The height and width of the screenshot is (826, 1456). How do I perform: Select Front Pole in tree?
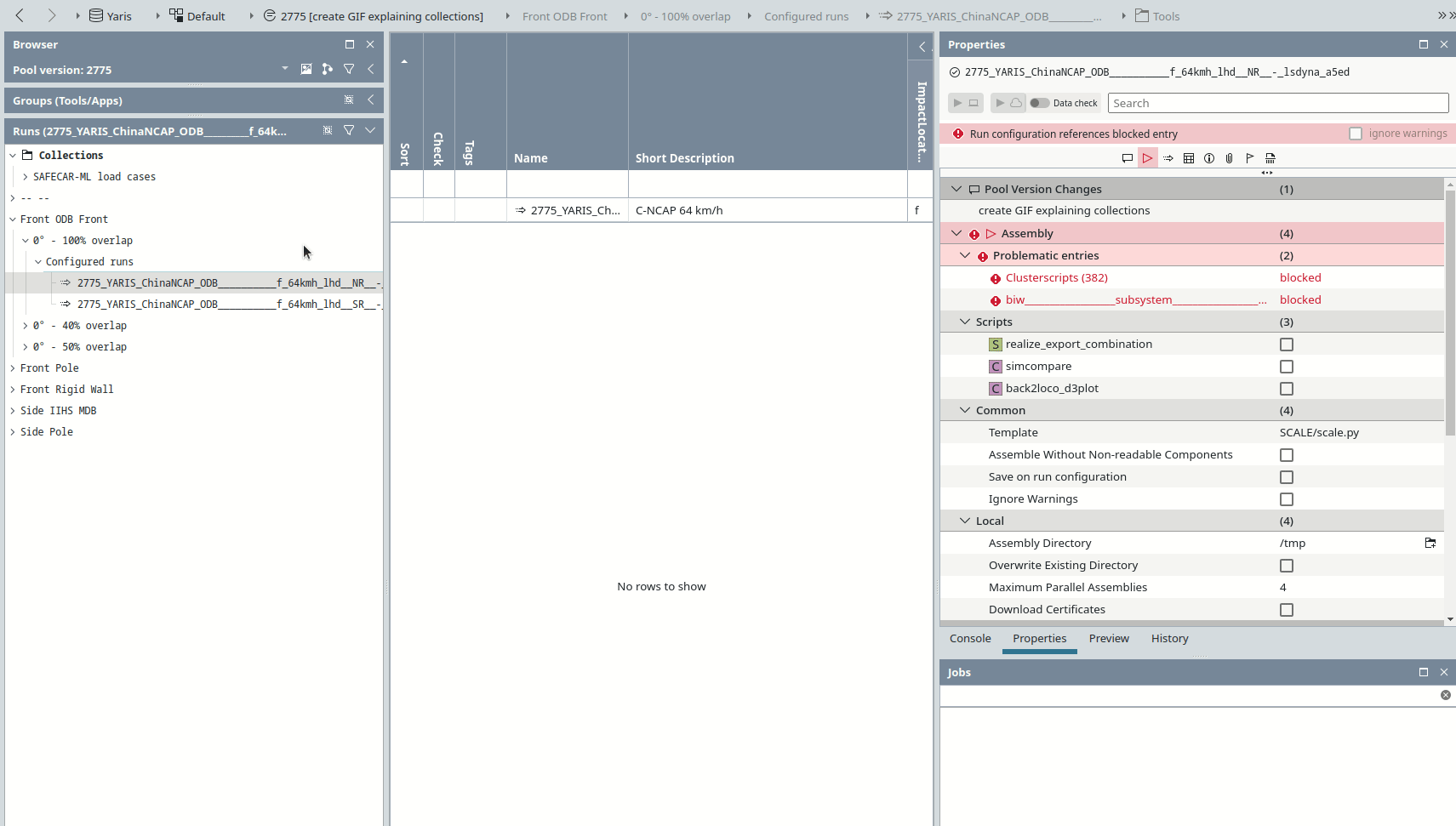click(x=49, y=368)
